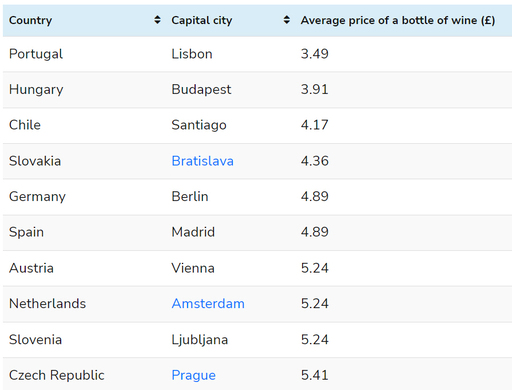Click the 3.49 price for Lisbon
512x390 pixels.
(315, 54)
